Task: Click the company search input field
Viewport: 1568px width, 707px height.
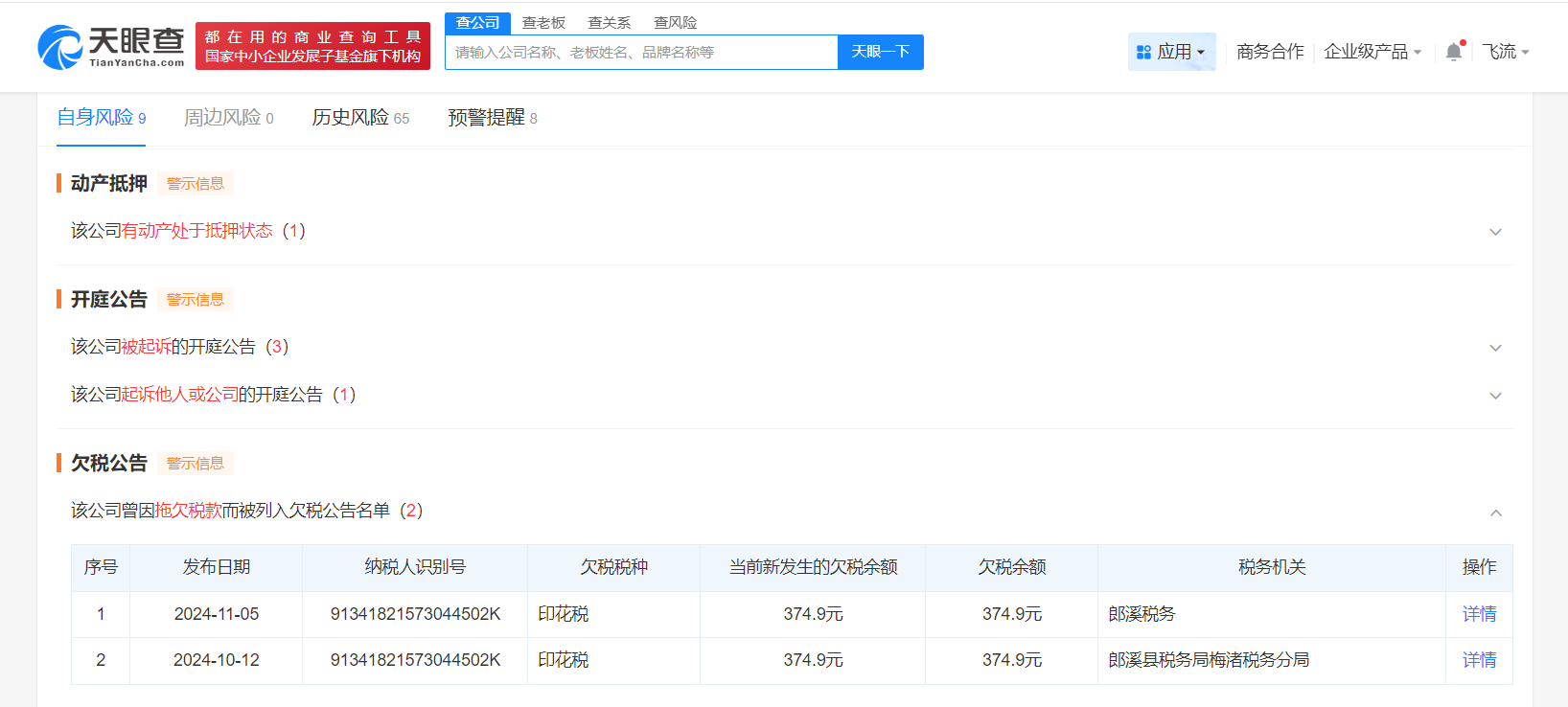Action: 640,53
